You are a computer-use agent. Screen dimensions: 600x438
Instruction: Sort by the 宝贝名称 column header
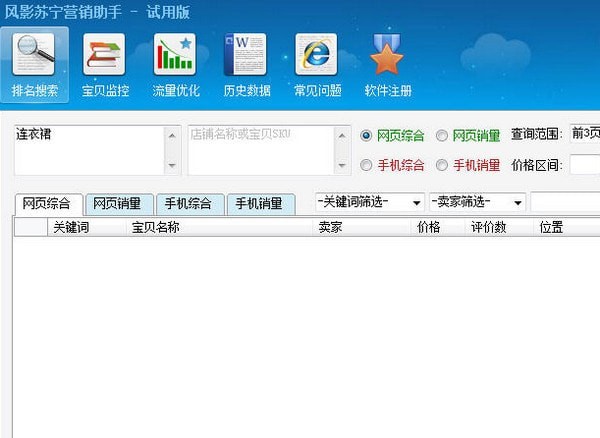[155, 227]
